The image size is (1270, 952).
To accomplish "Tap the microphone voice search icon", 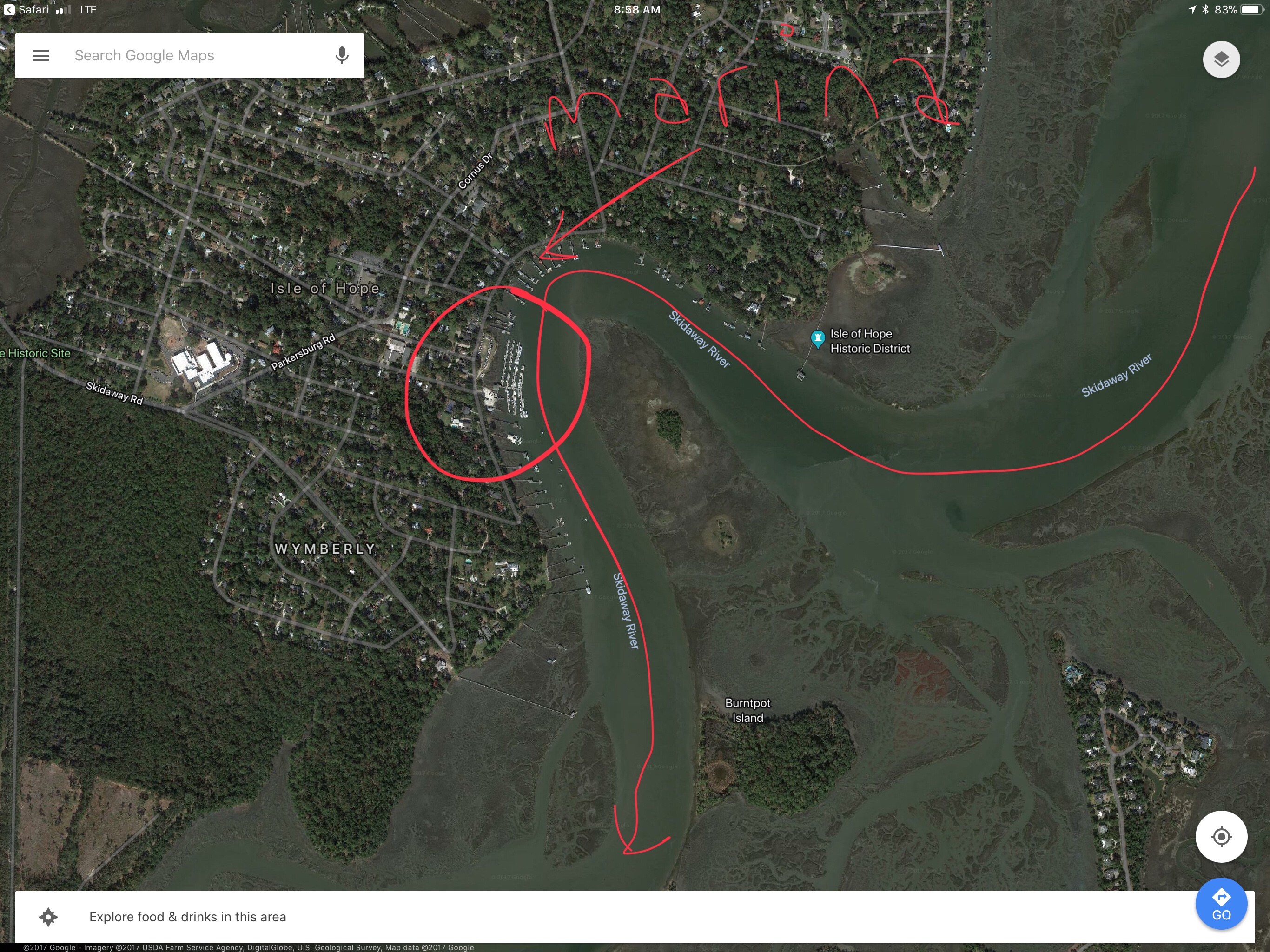I will coord(342,56).
